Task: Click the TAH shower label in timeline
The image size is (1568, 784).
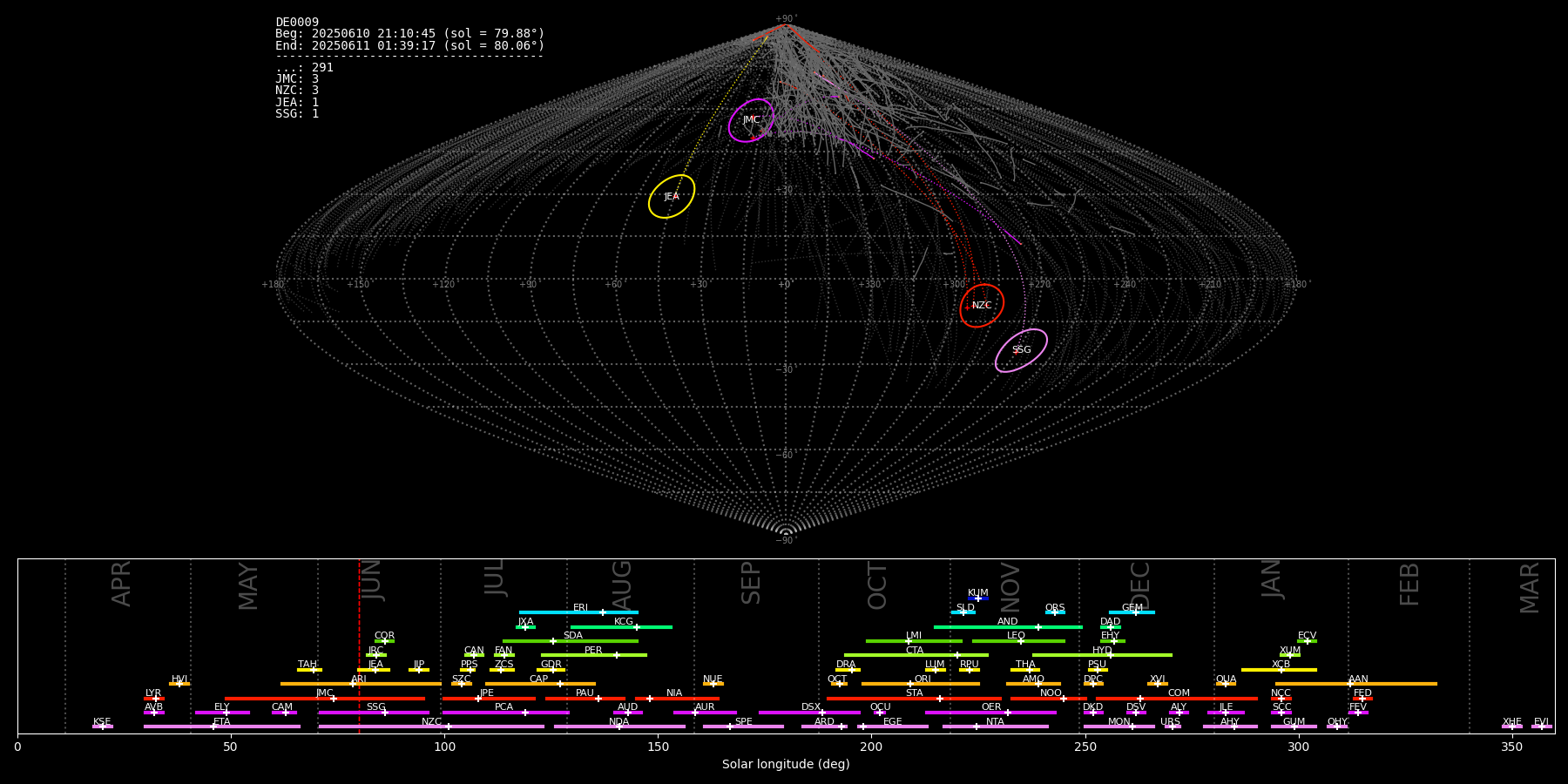Action: (308, 665)
